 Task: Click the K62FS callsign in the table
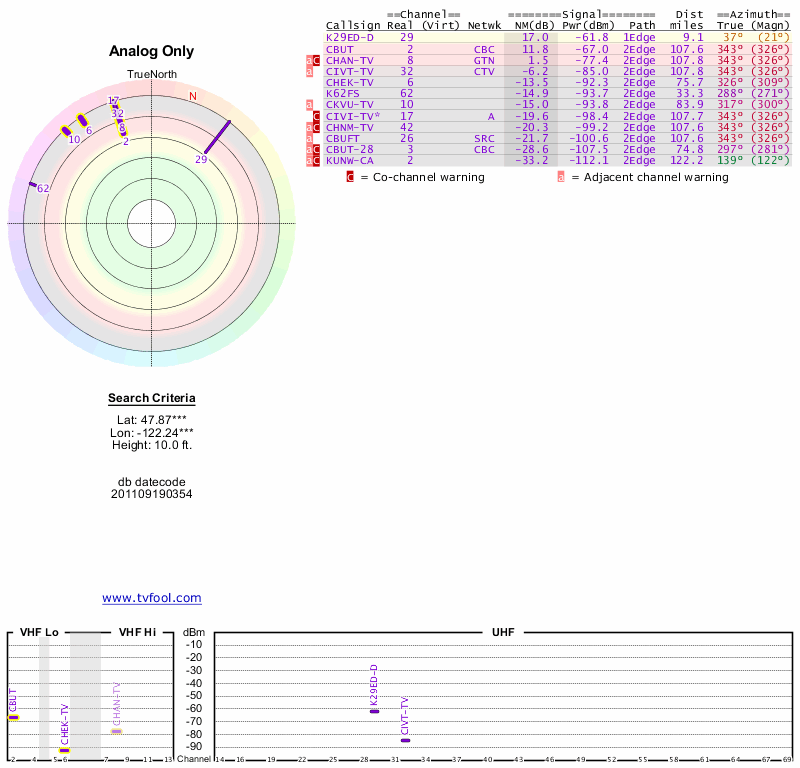[345, 94]
